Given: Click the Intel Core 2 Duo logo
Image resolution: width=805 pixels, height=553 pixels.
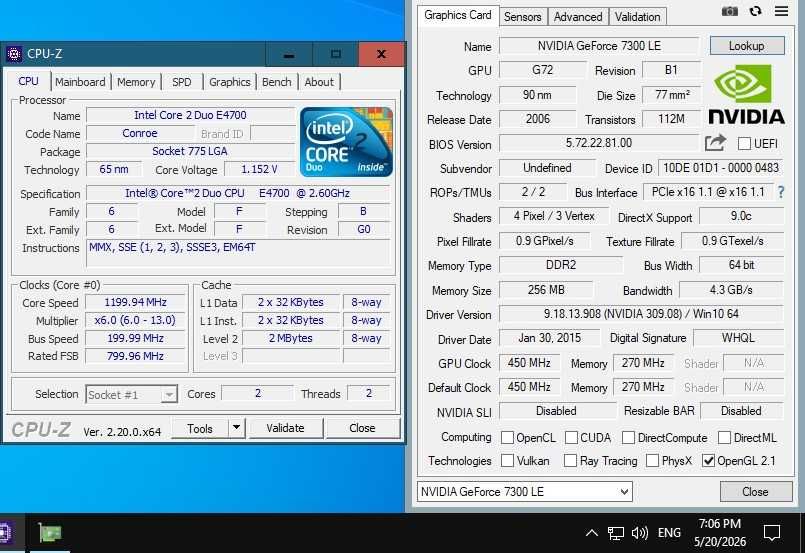Looking at the screenshot, I should [x=346, y=142].
